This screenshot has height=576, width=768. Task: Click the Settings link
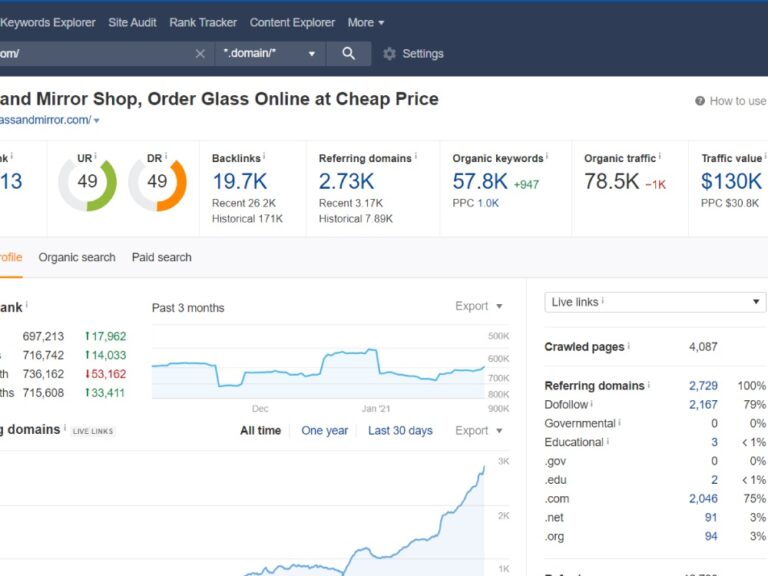click(423, 54)
